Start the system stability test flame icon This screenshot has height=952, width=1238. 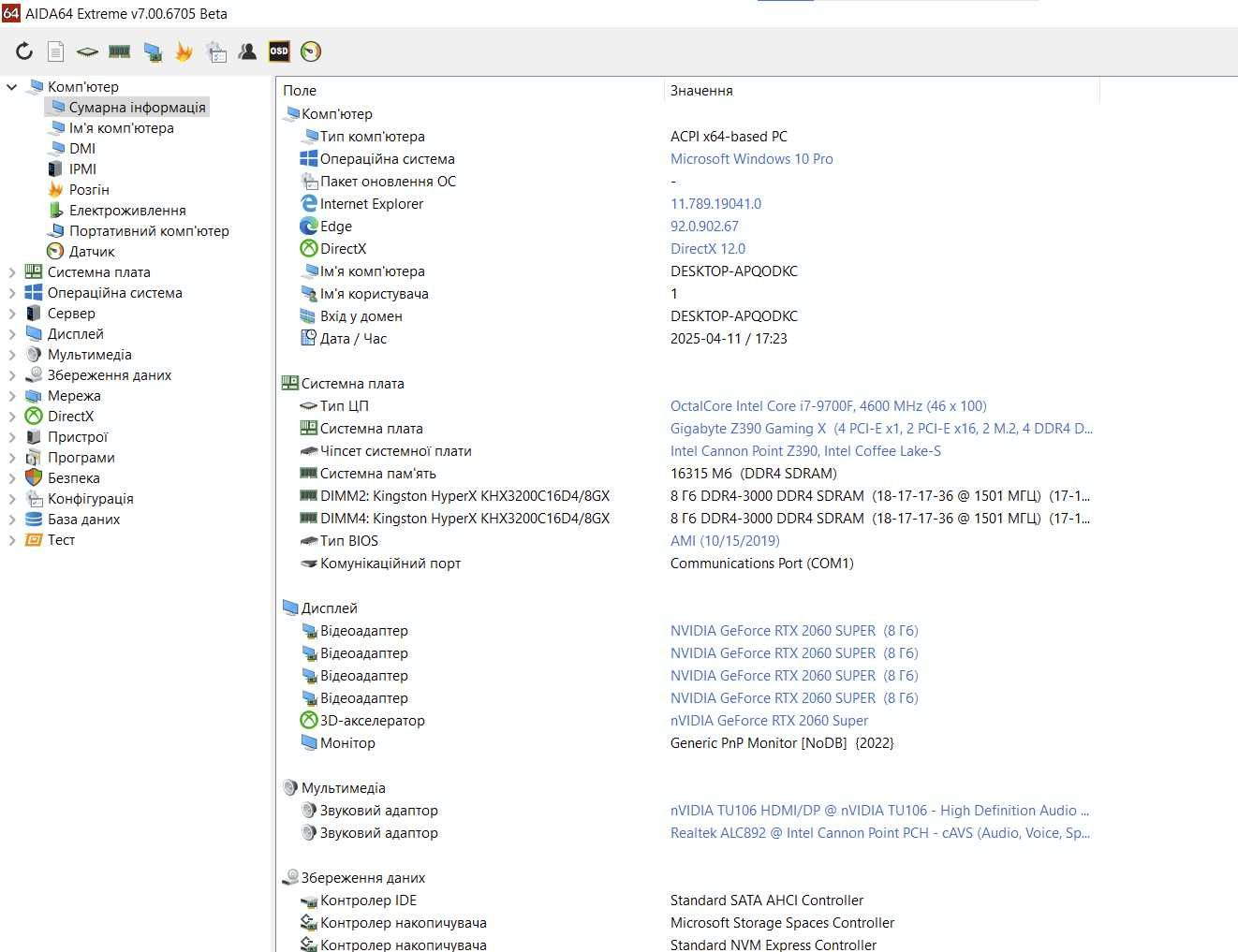point(184,51)
